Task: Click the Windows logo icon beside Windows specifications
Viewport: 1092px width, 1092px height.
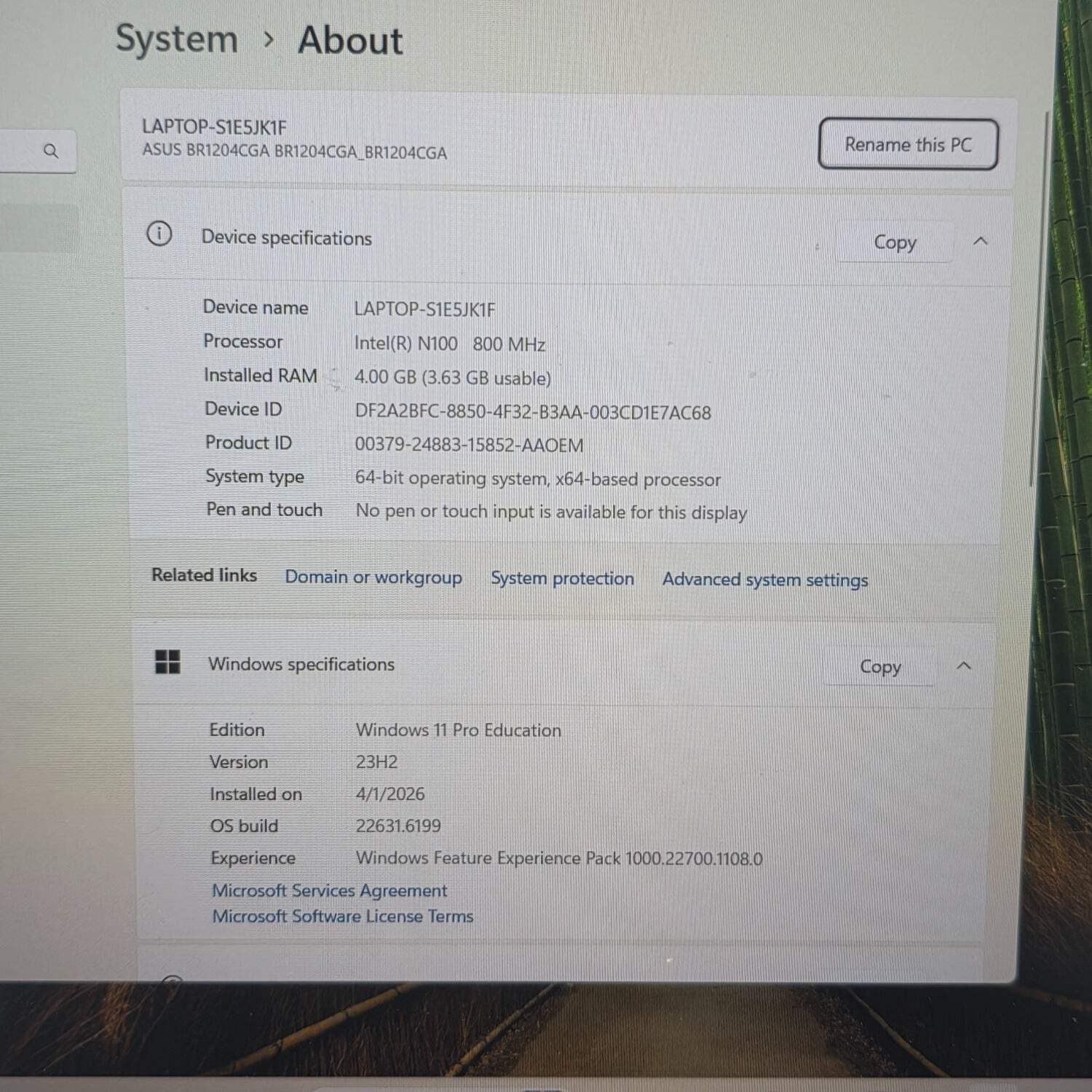Action: tap(167, 662)
